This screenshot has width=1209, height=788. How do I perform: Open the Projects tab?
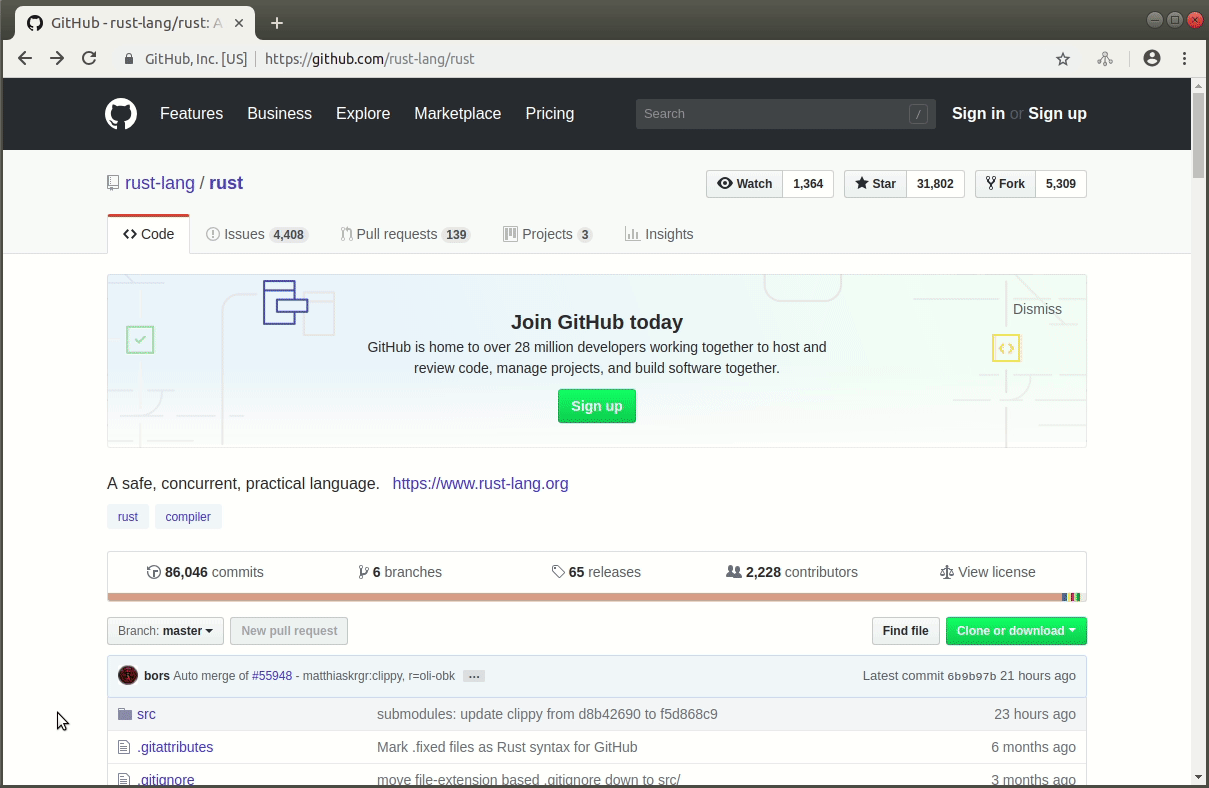coord(548,234)
